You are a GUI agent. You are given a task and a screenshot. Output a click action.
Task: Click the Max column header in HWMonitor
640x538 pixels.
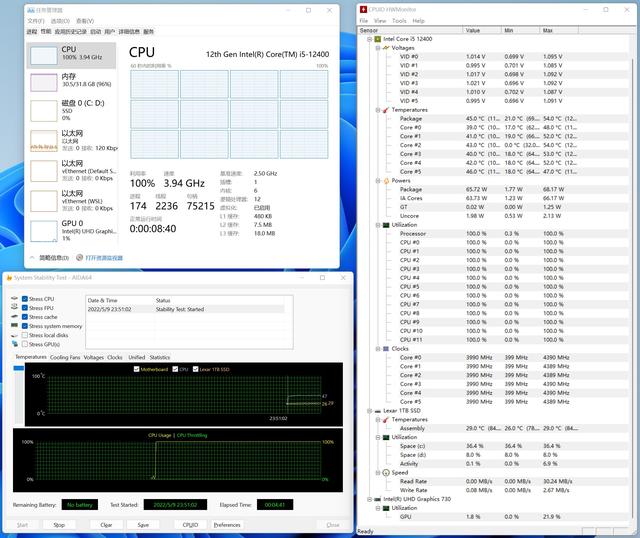tap(559, 30)
